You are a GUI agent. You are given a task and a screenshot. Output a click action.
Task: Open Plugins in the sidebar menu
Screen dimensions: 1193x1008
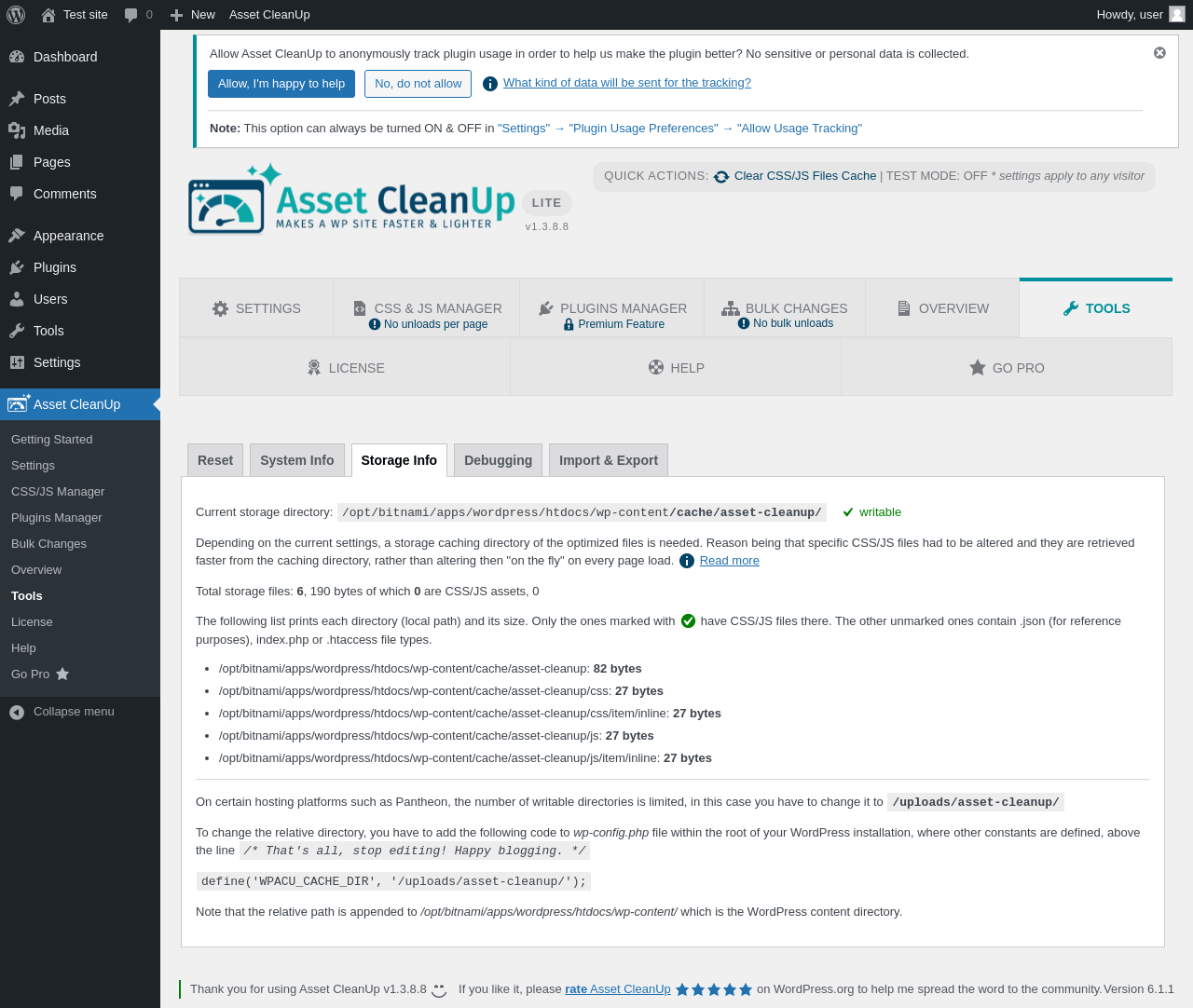pyautogui.click(x=80, y=267)
